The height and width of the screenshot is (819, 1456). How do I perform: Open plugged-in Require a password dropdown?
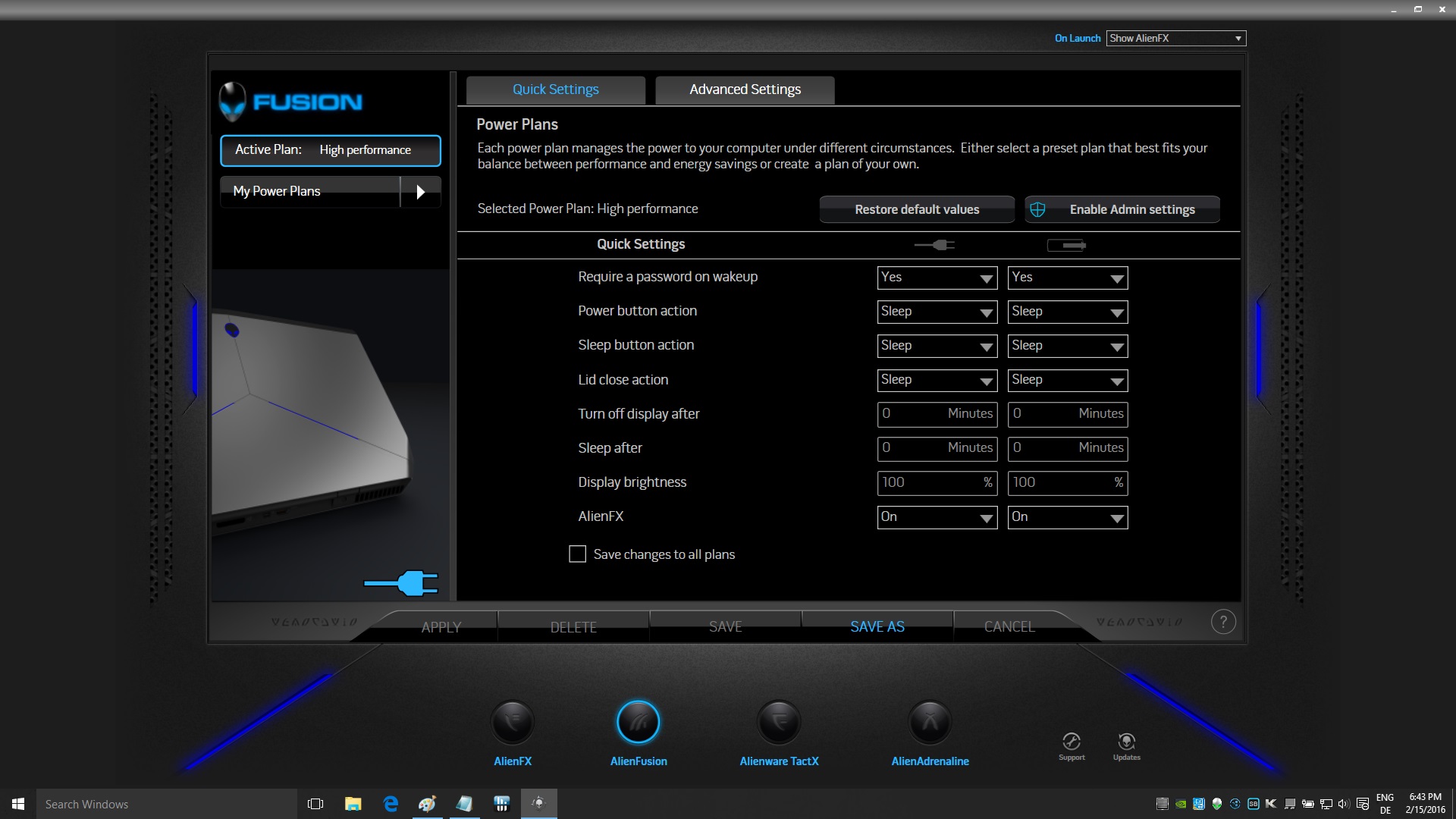[937, 278]
